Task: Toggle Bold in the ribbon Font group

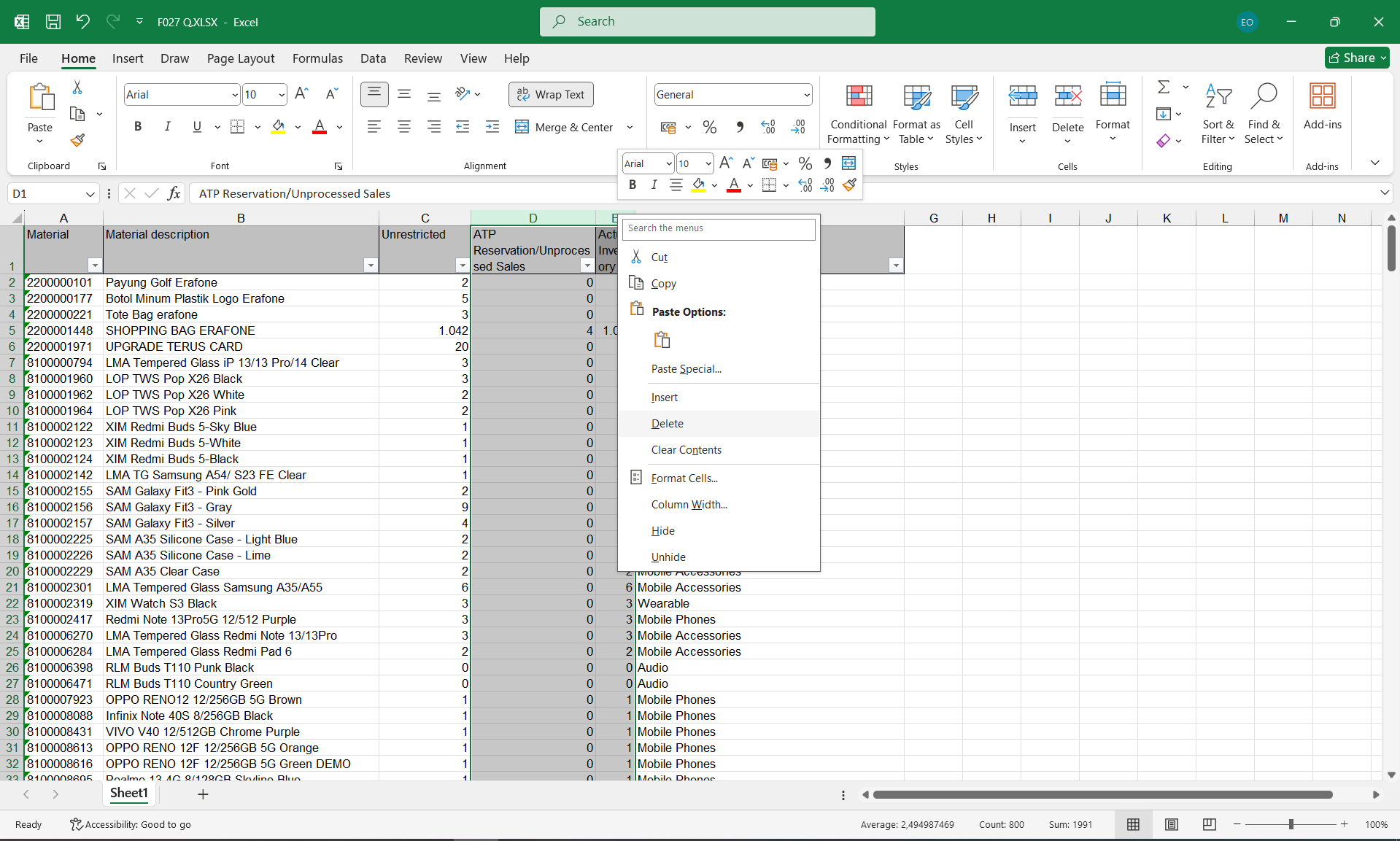Action: click(138, 127)
